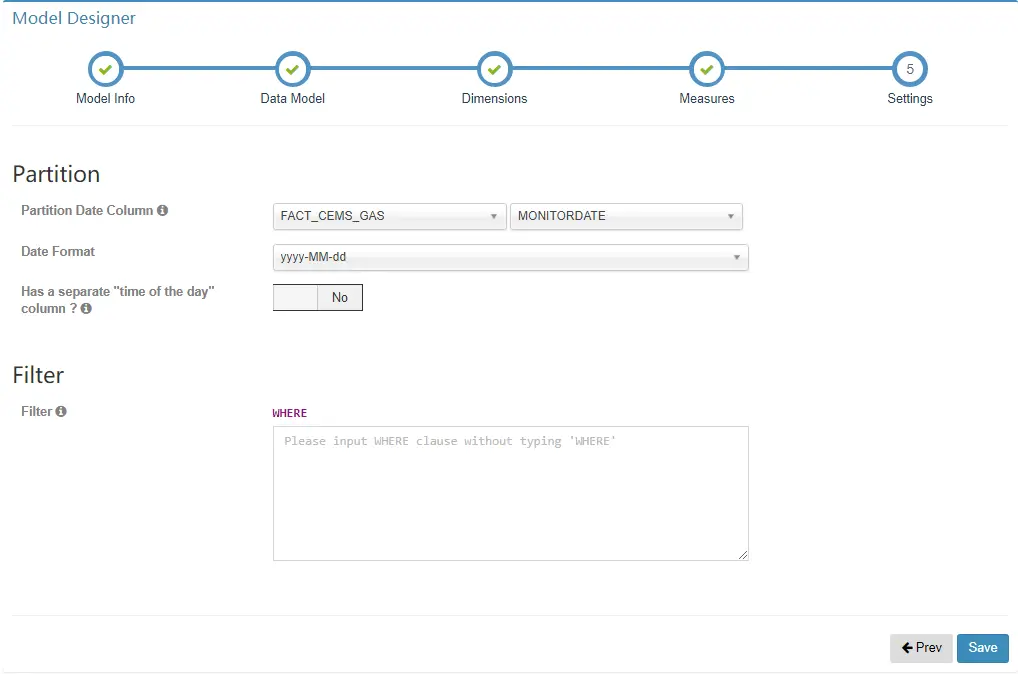
Task: Open the FACT_CEMS_GAS table dropdown
Action: (390, 216)
